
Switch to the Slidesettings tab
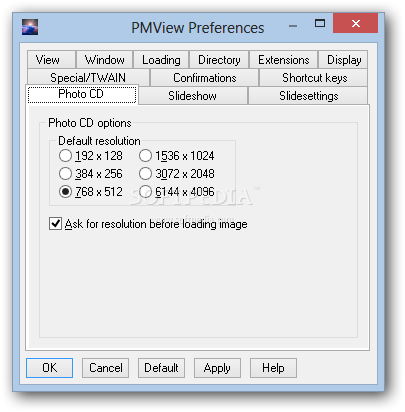tap(308, 96)
